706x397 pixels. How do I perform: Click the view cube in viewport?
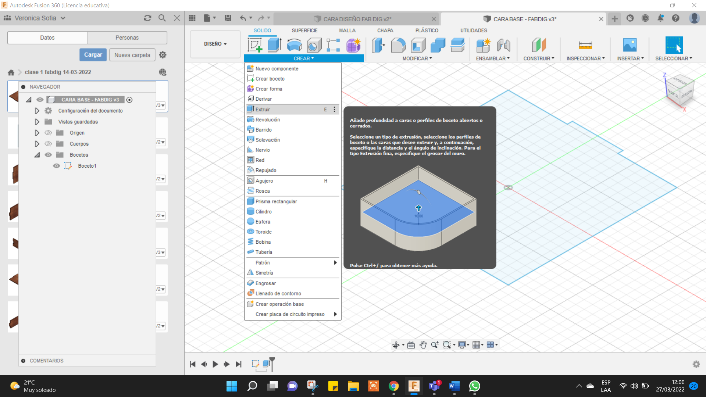679,89
